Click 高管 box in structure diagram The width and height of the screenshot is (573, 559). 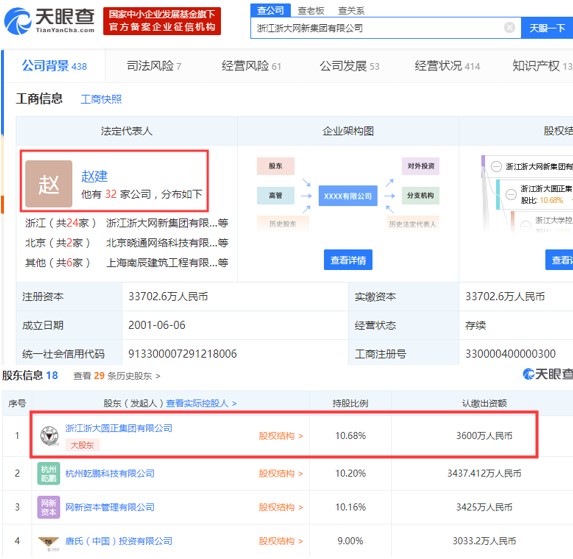(x=276, y=195)
